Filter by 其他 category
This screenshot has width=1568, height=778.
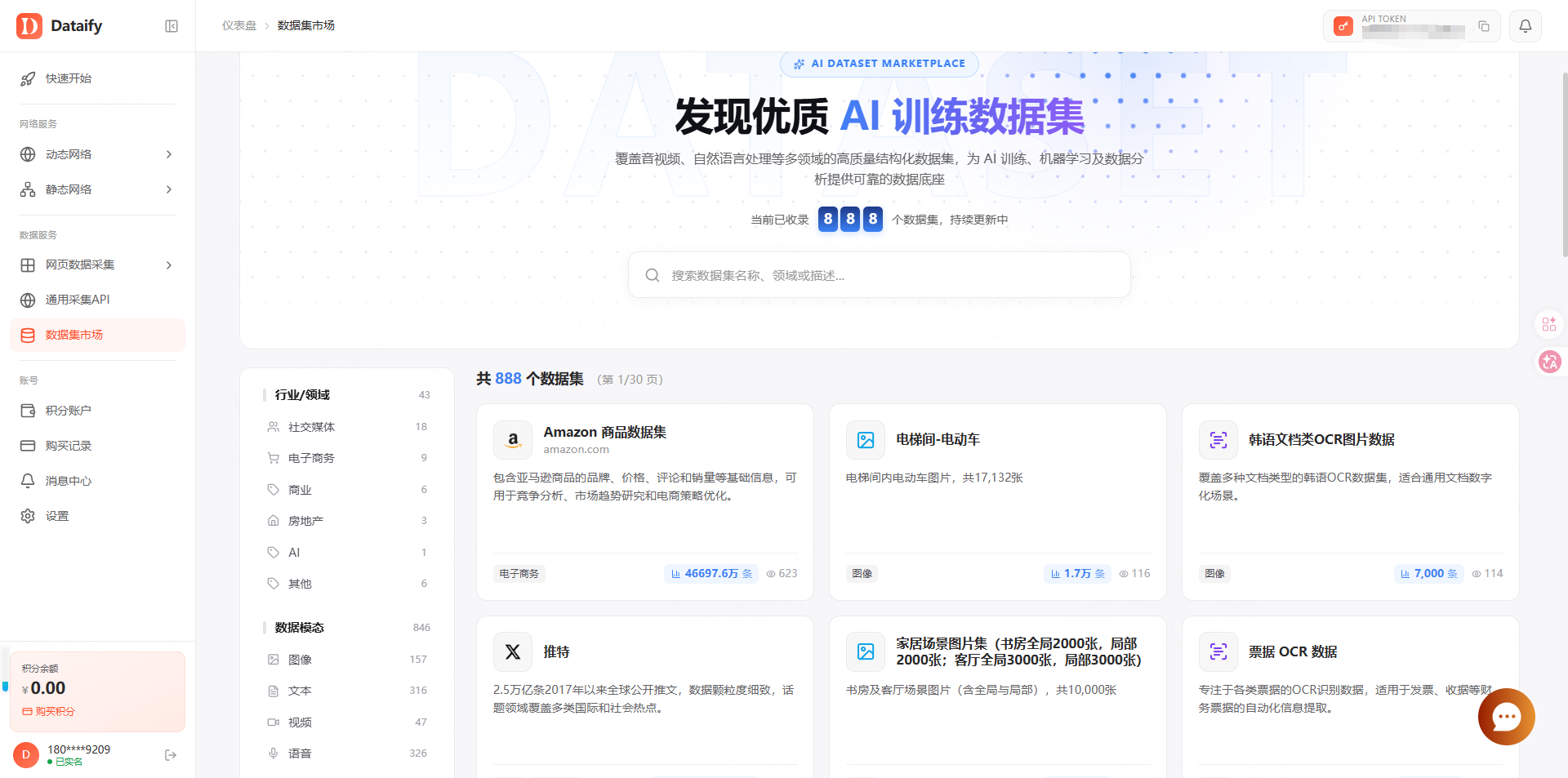[347, 584]
